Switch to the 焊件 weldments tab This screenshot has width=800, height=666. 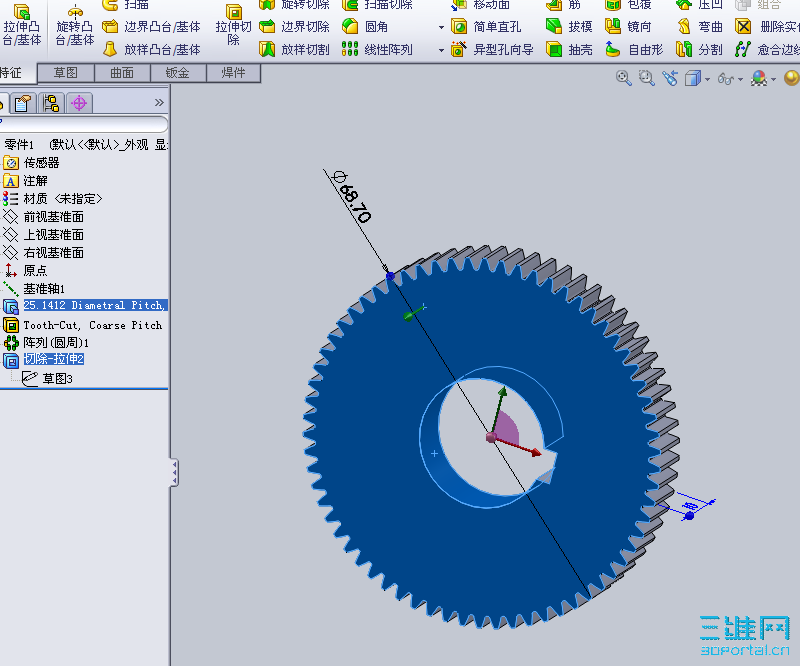pos(234,73)
